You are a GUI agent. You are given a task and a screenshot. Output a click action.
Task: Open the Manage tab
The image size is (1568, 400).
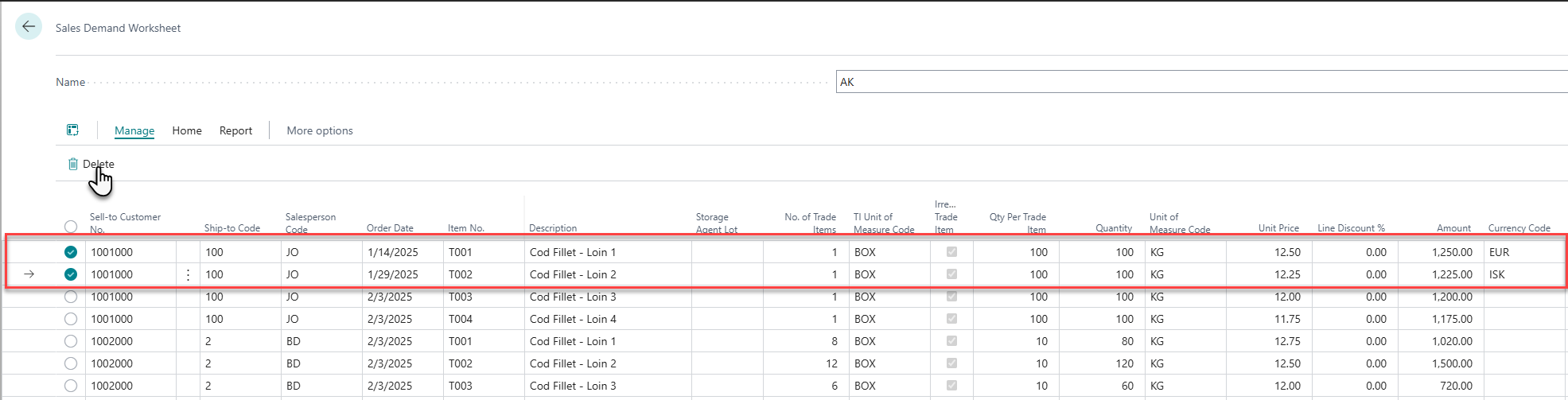pos(134,130)
